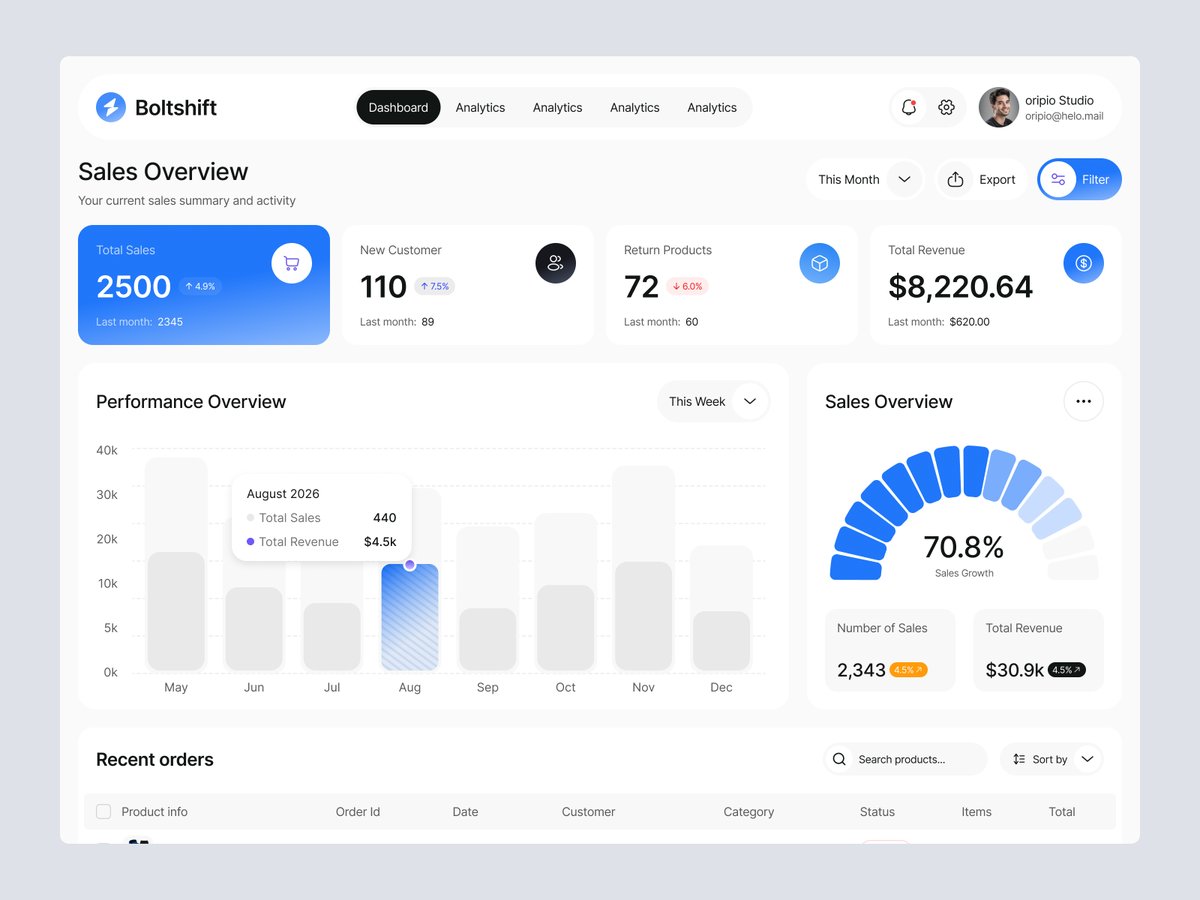This screenshot has width=1200, height=900.
Task: Open the settings gear icon
Action: click(946, 107)
